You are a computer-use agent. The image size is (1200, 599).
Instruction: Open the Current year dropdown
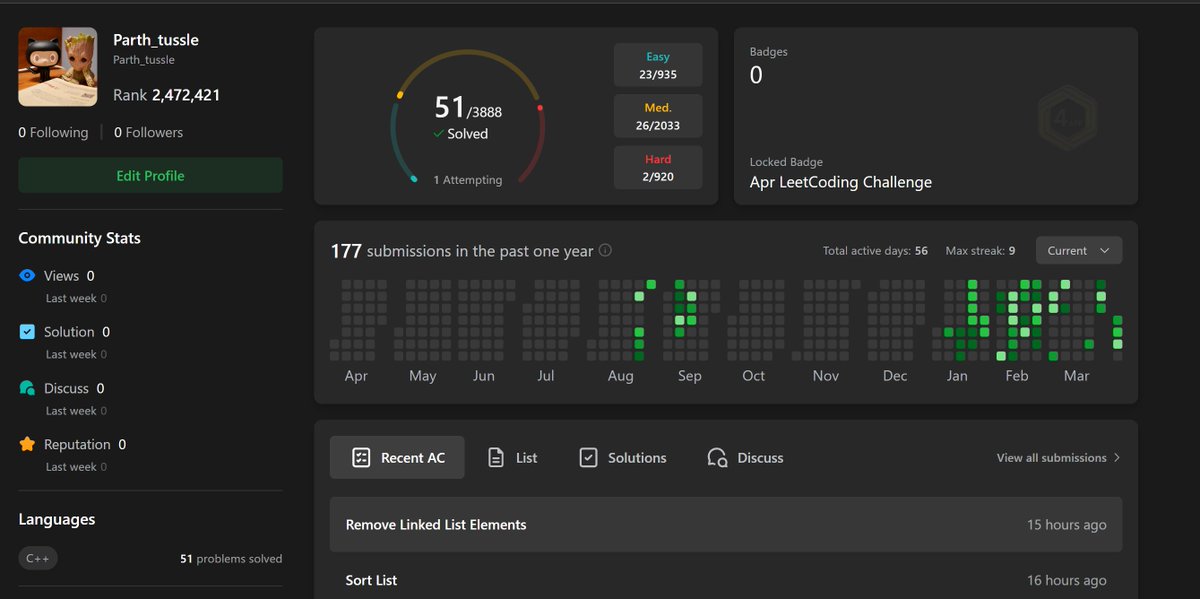pos(1079,250)
